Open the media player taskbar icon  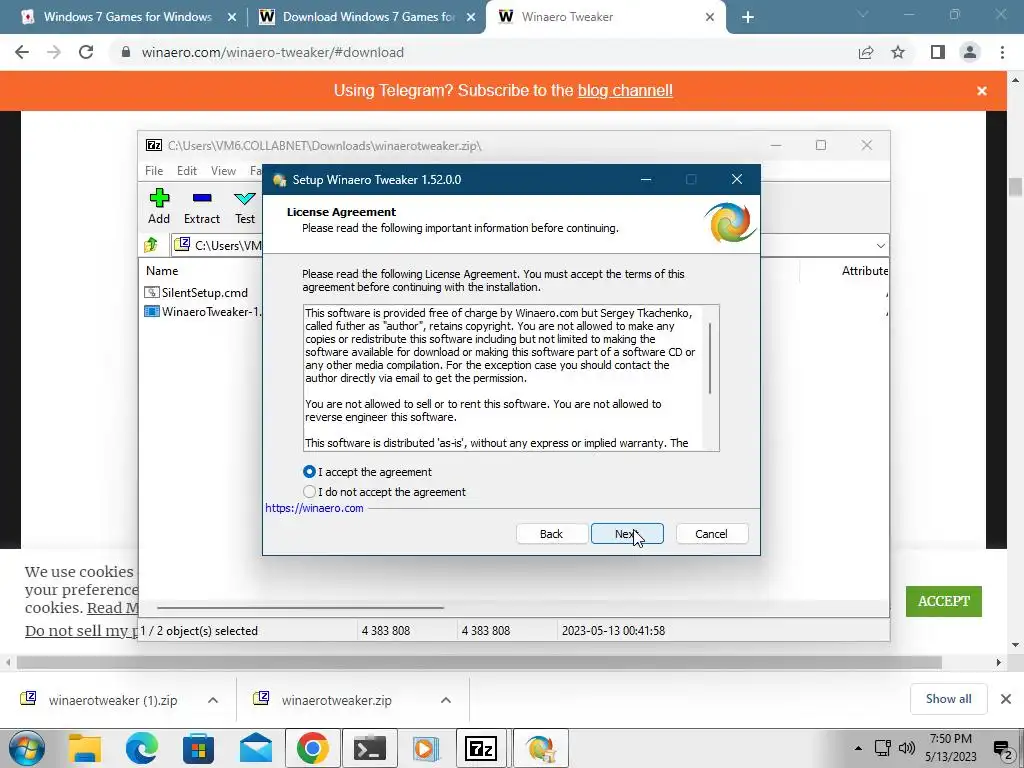(x=425, y=748)
